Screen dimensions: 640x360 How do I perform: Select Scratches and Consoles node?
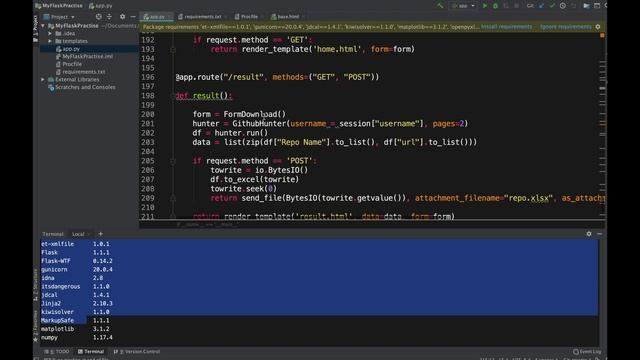pyautogui.click(x=85, y=87)
